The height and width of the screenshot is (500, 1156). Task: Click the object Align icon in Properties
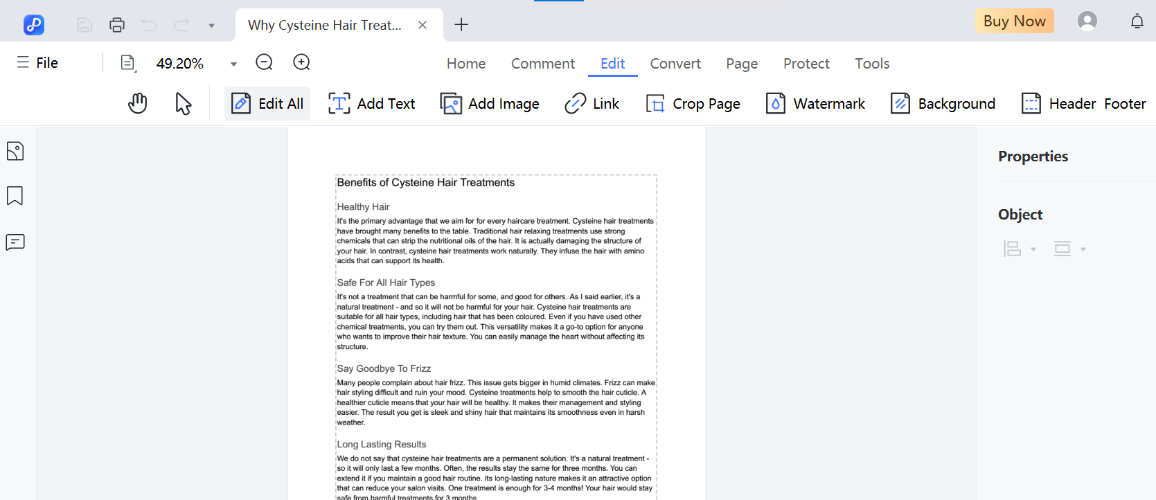coord(1012,249)
